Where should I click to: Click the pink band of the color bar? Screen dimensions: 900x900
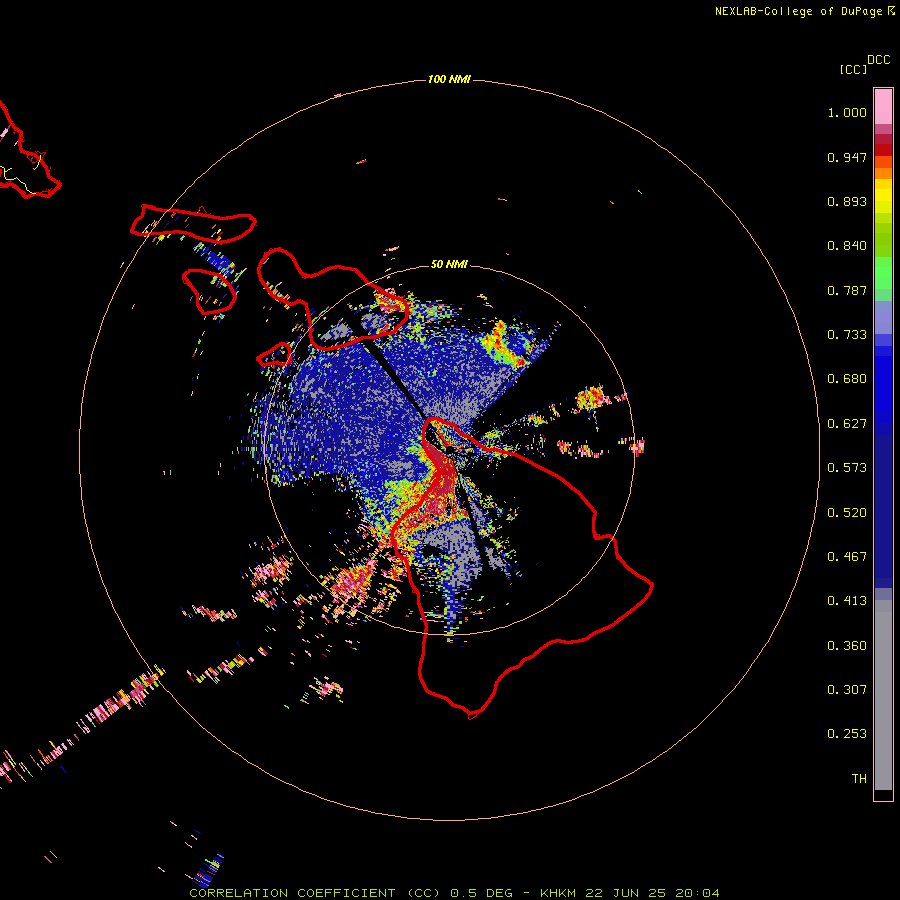(x=883, y=107)
